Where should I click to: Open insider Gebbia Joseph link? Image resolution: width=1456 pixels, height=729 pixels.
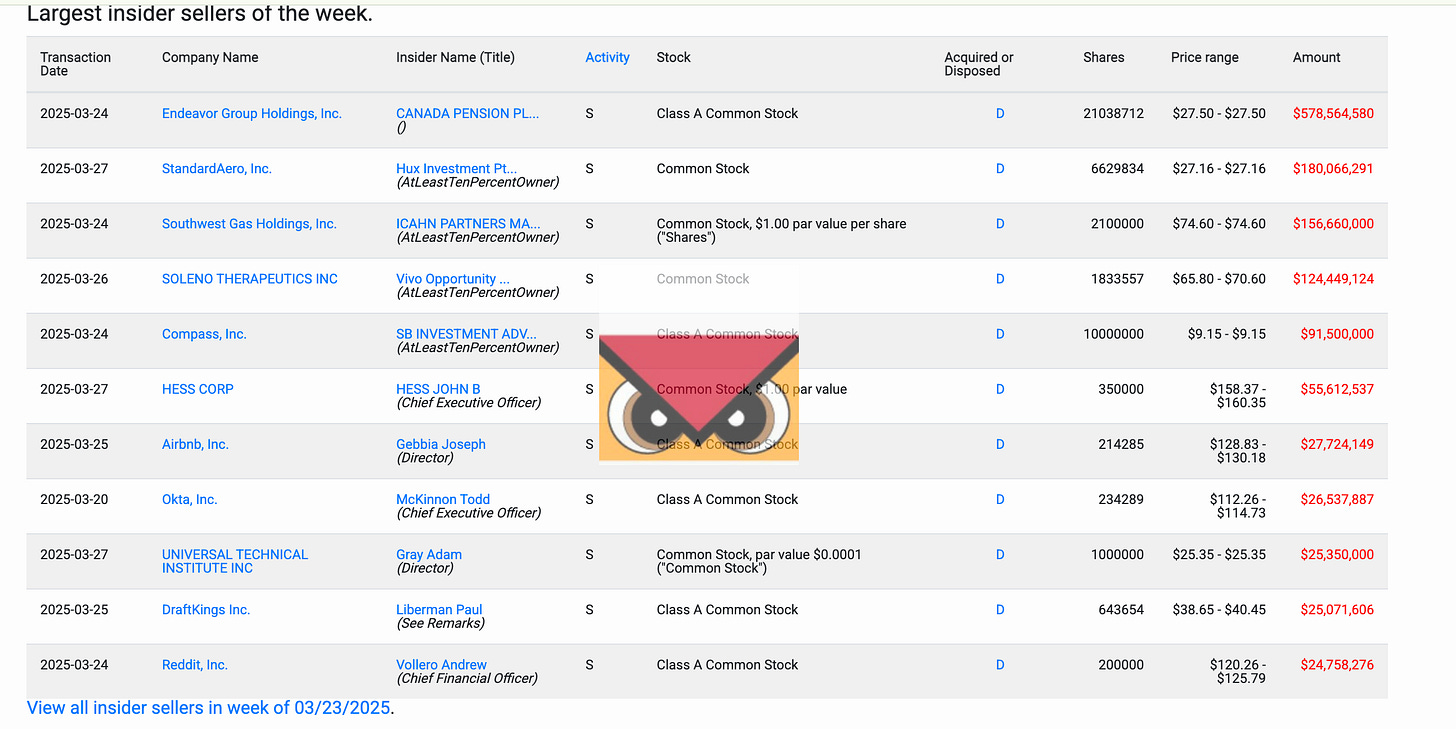(x=441, y=444)
